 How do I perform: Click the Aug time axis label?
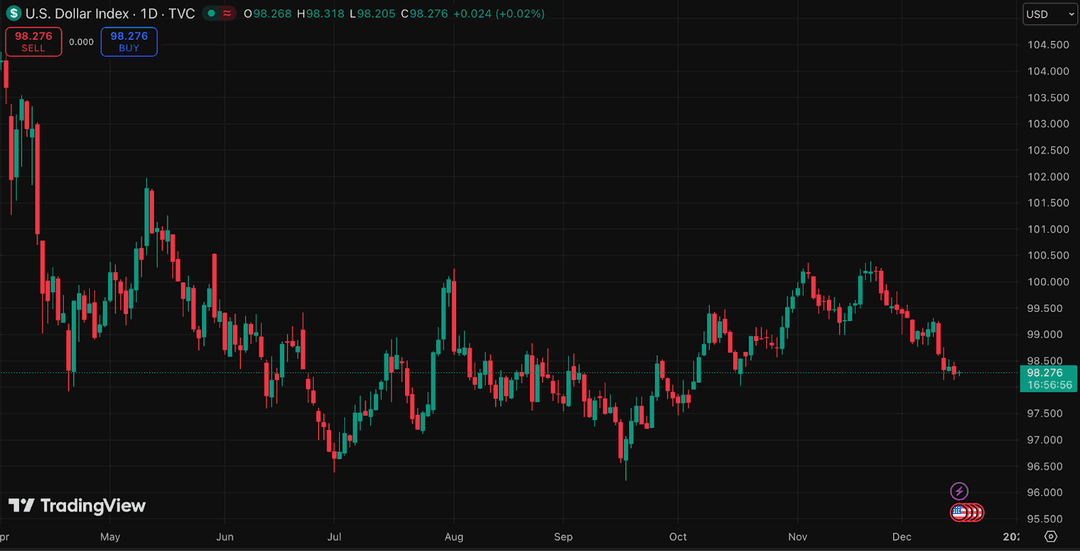(453, 537)
